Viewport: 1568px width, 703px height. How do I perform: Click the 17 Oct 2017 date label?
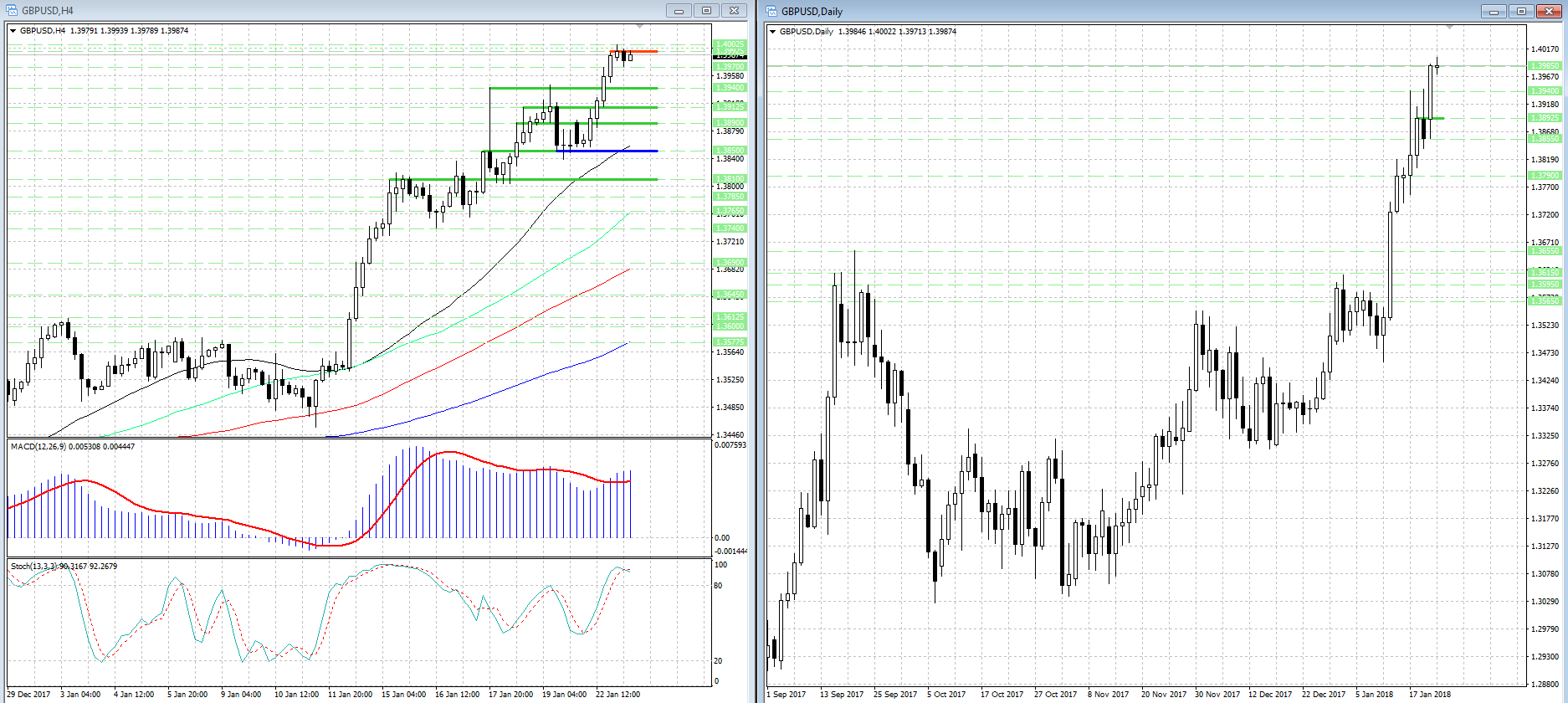[1002, 695]
